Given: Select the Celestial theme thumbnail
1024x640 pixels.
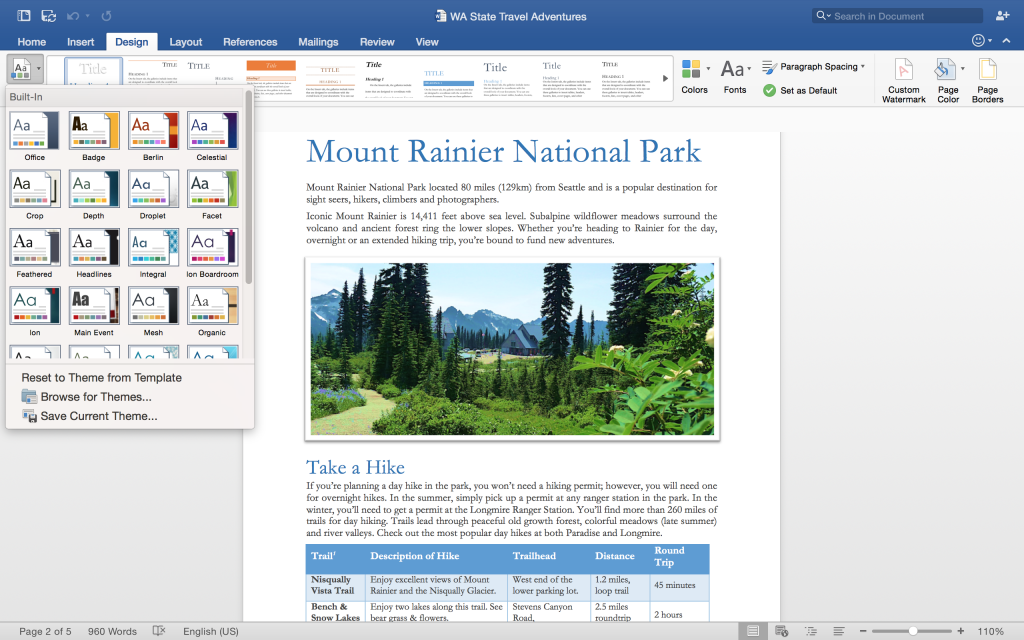Looking at the screenshot, I should tap(212, 131).
